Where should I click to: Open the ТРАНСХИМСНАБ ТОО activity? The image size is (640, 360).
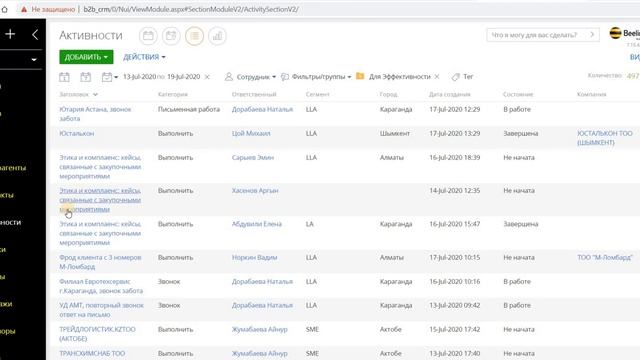click(x=92, y=353)
